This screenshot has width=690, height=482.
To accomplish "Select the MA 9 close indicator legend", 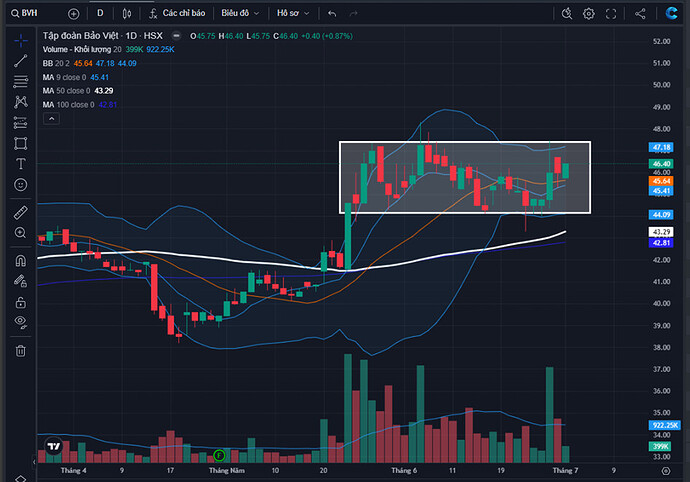I will (x=64, y=77).
